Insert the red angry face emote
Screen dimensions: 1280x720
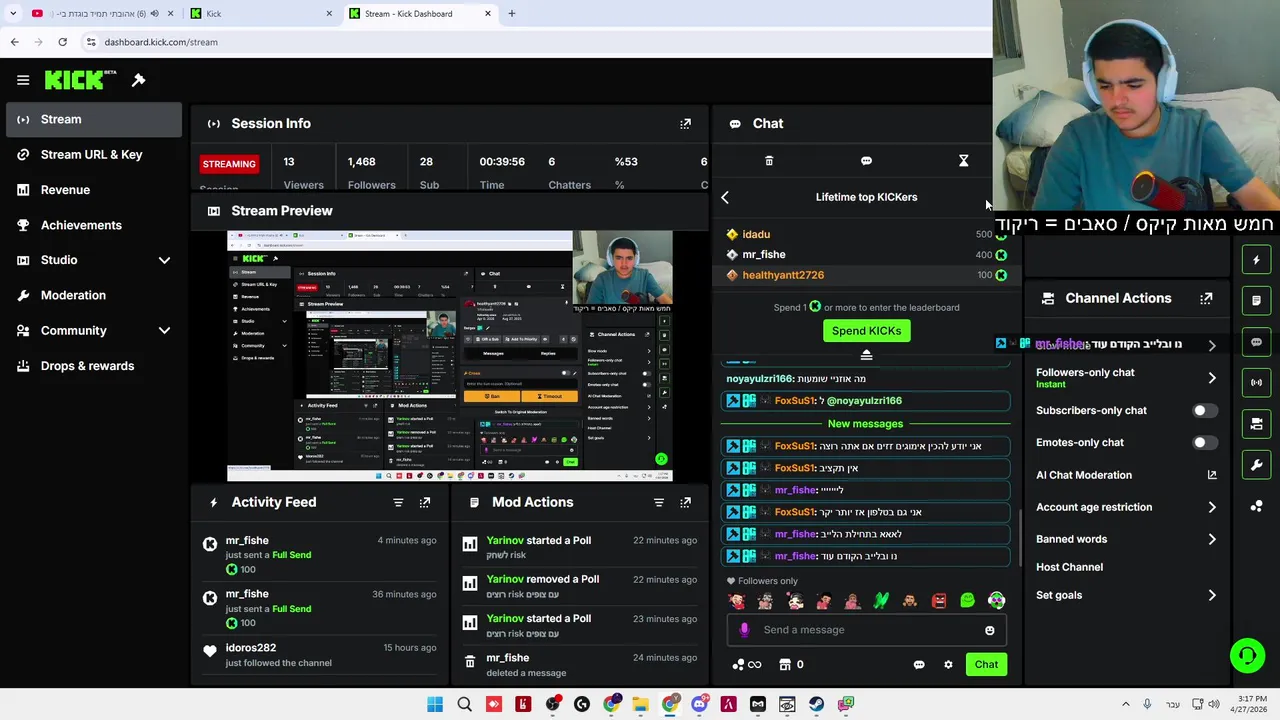(938, 601)
